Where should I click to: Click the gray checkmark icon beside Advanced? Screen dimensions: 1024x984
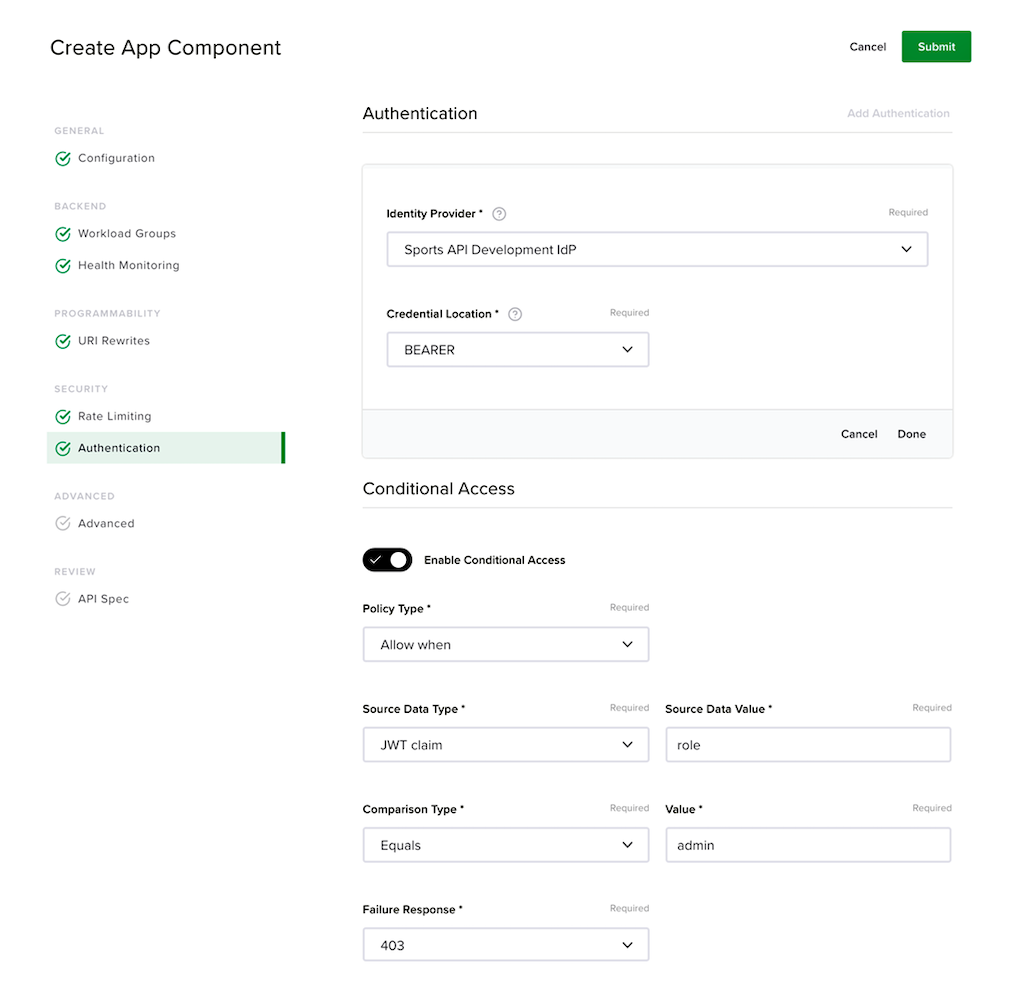(x=63, y=524)
